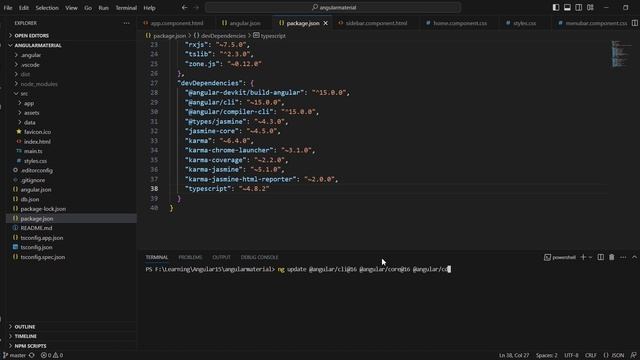The height and width of the screenshot is (360, 640).
Task: Open package-lock.json file
Action: coord(43,209)
